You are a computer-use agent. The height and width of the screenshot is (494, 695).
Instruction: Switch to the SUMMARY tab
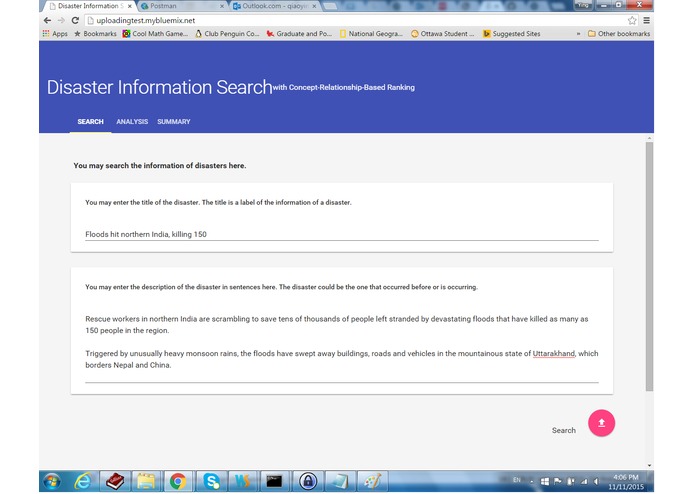174,121
